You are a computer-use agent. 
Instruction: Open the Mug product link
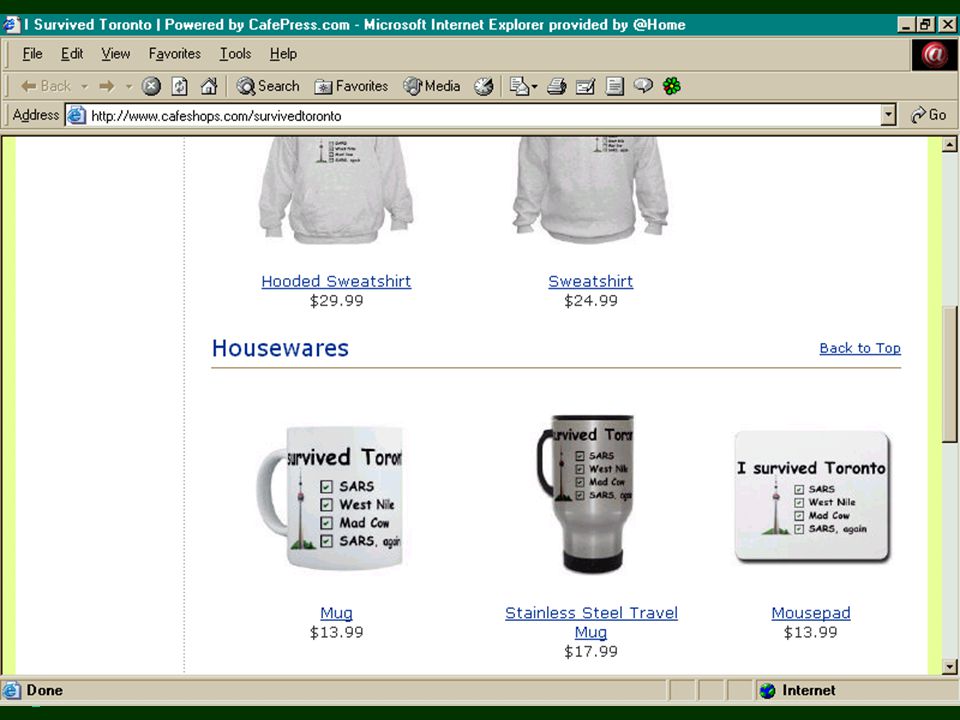pos(336,613)
